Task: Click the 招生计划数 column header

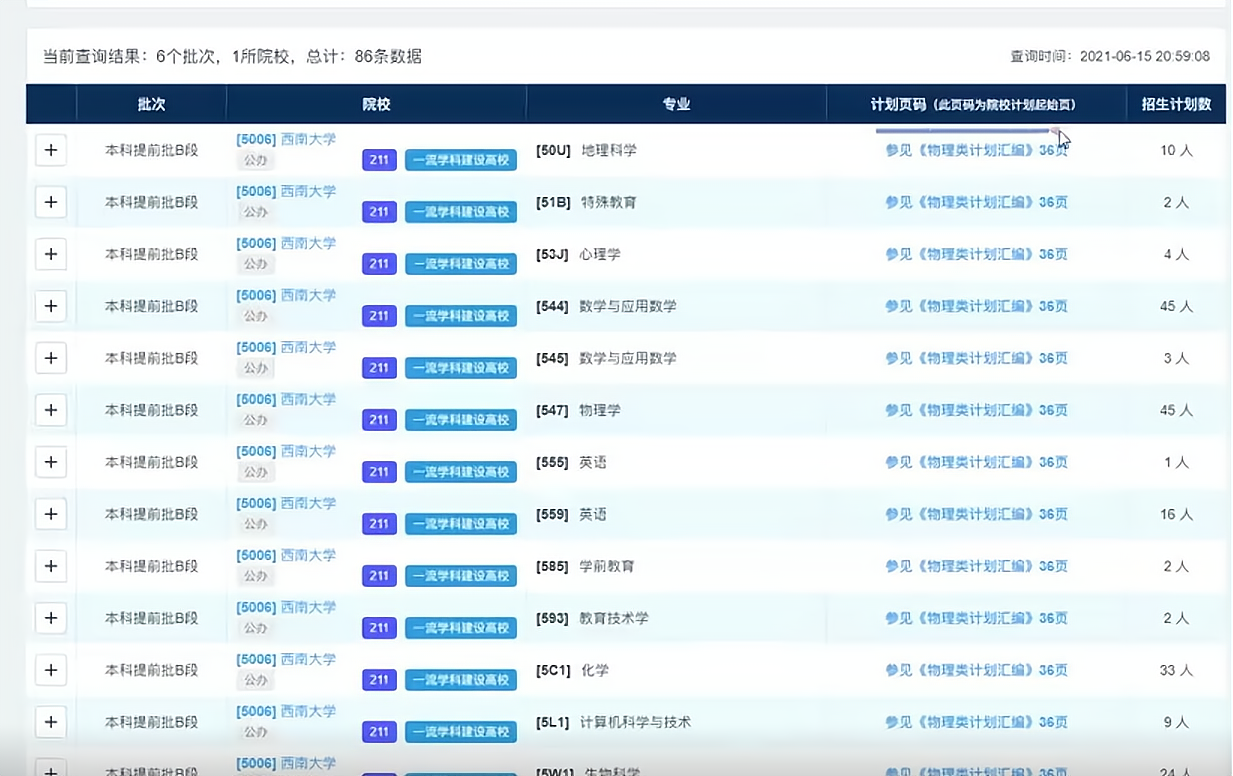Action: click(1176, 104)
